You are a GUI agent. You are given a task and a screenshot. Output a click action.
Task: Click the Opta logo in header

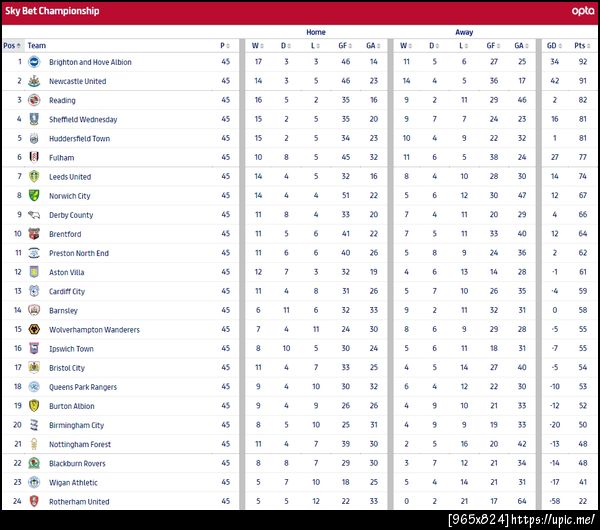click(x=582, y=11)
